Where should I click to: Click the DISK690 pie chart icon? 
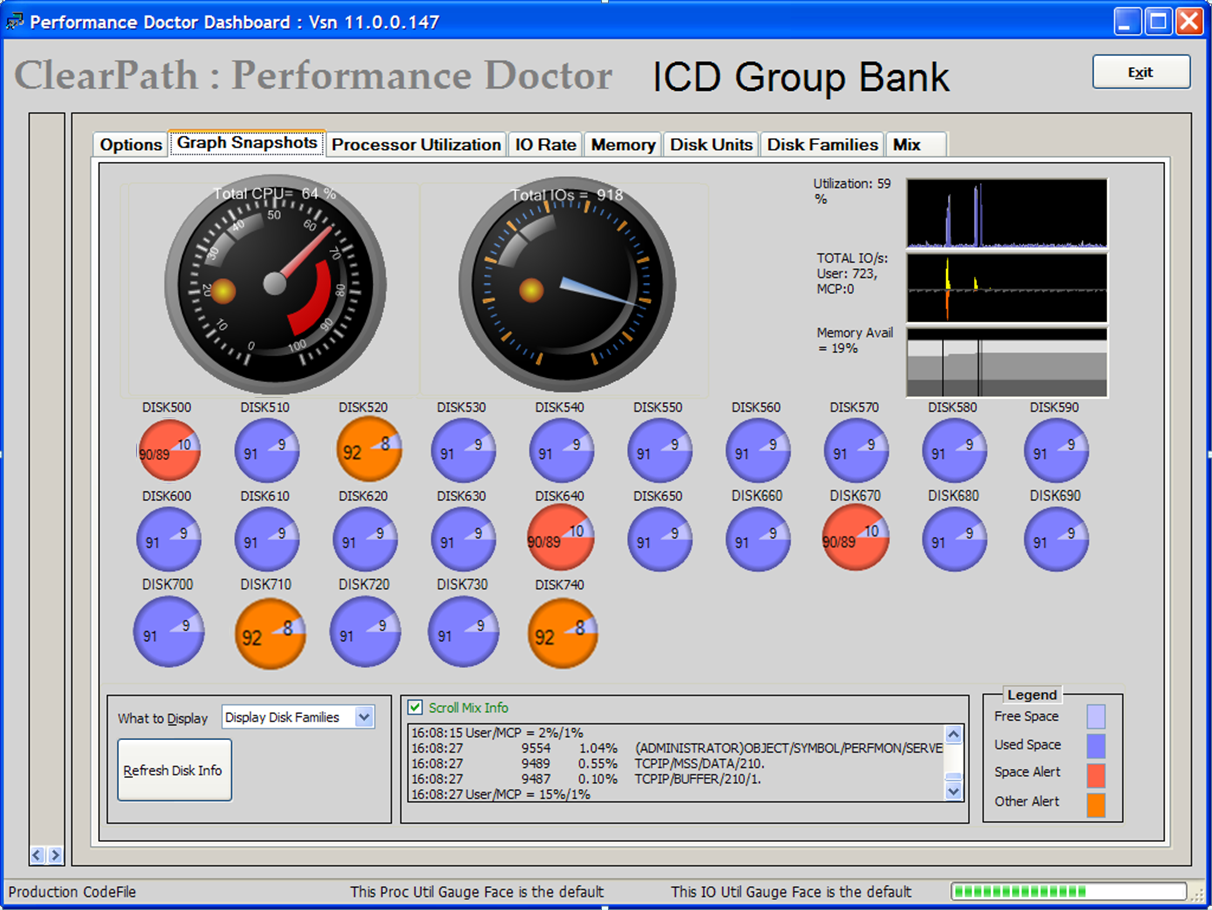coord(1057,539)
